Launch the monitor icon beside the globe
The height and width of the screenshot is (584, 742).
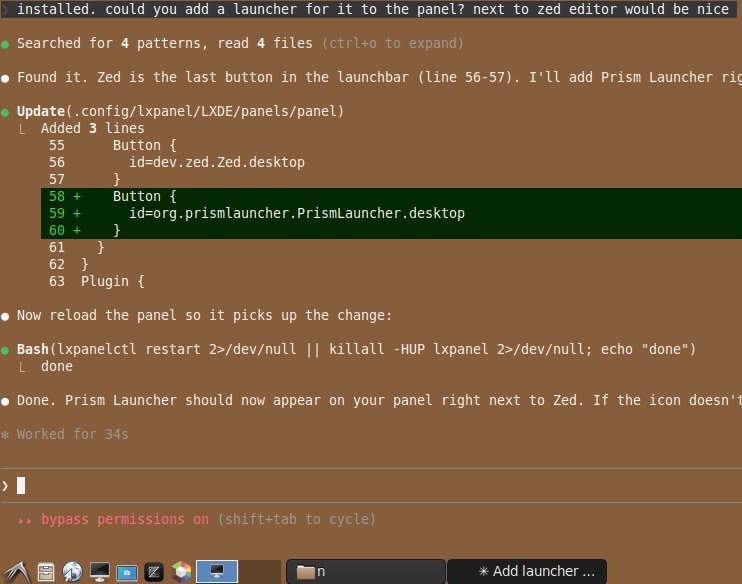pyautogui.click(x=100, y=572)
